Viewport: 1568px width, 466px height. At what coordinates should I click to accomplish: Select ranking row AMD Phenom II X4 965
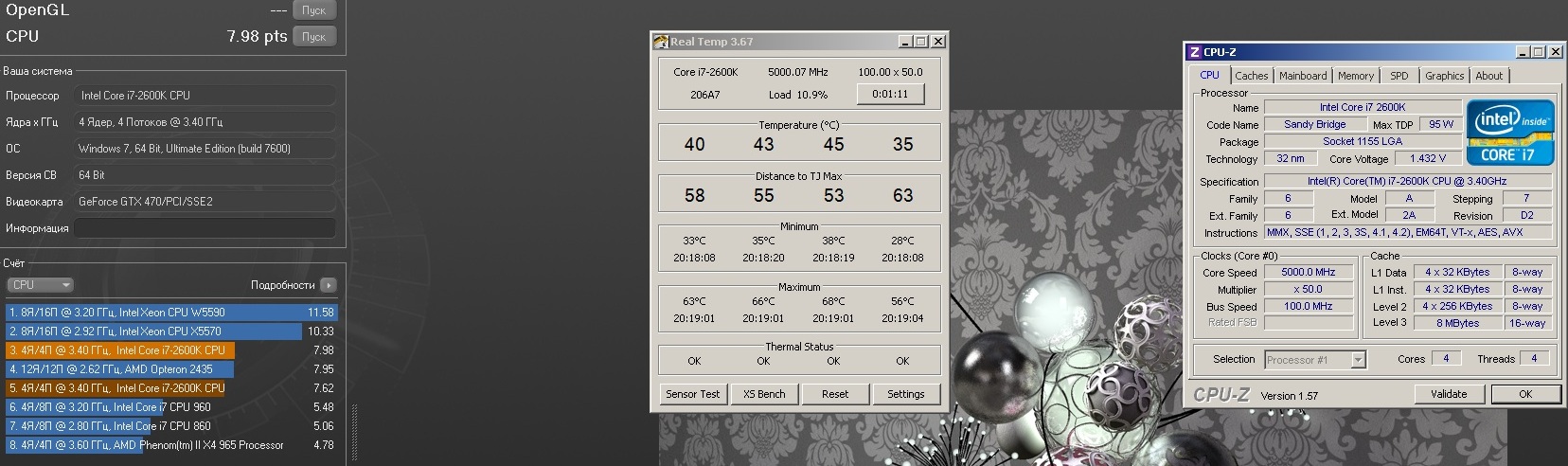[x=170, y=445]
